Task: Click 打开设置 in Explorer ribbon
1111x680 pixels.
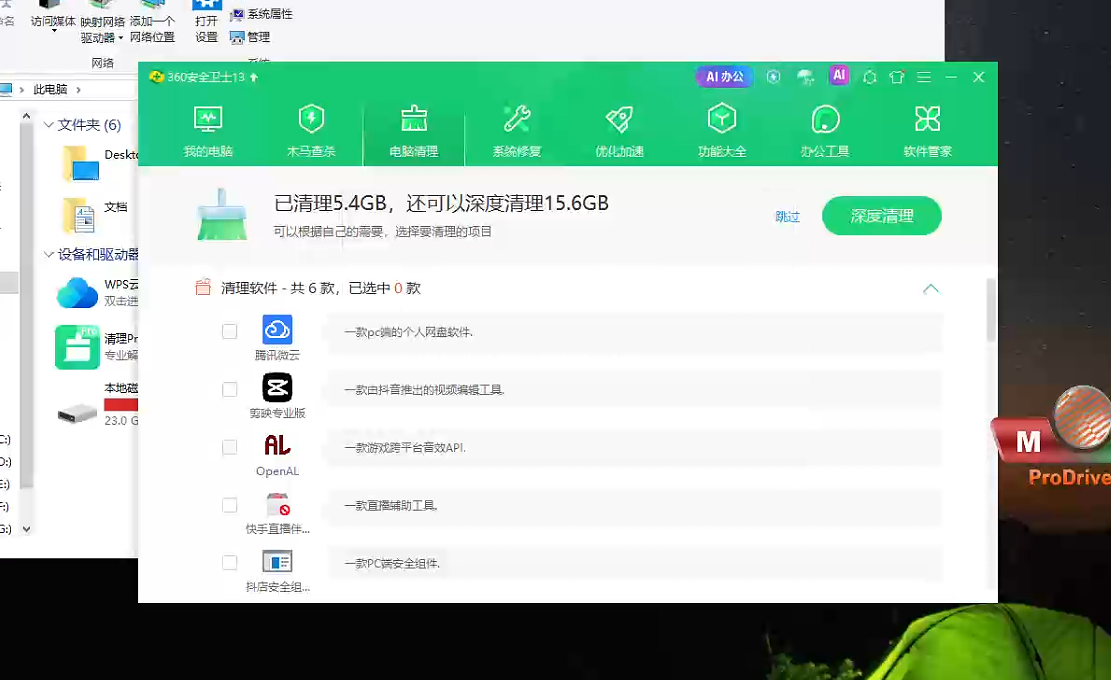Action: pyautogui.click(x=206, y=29)
